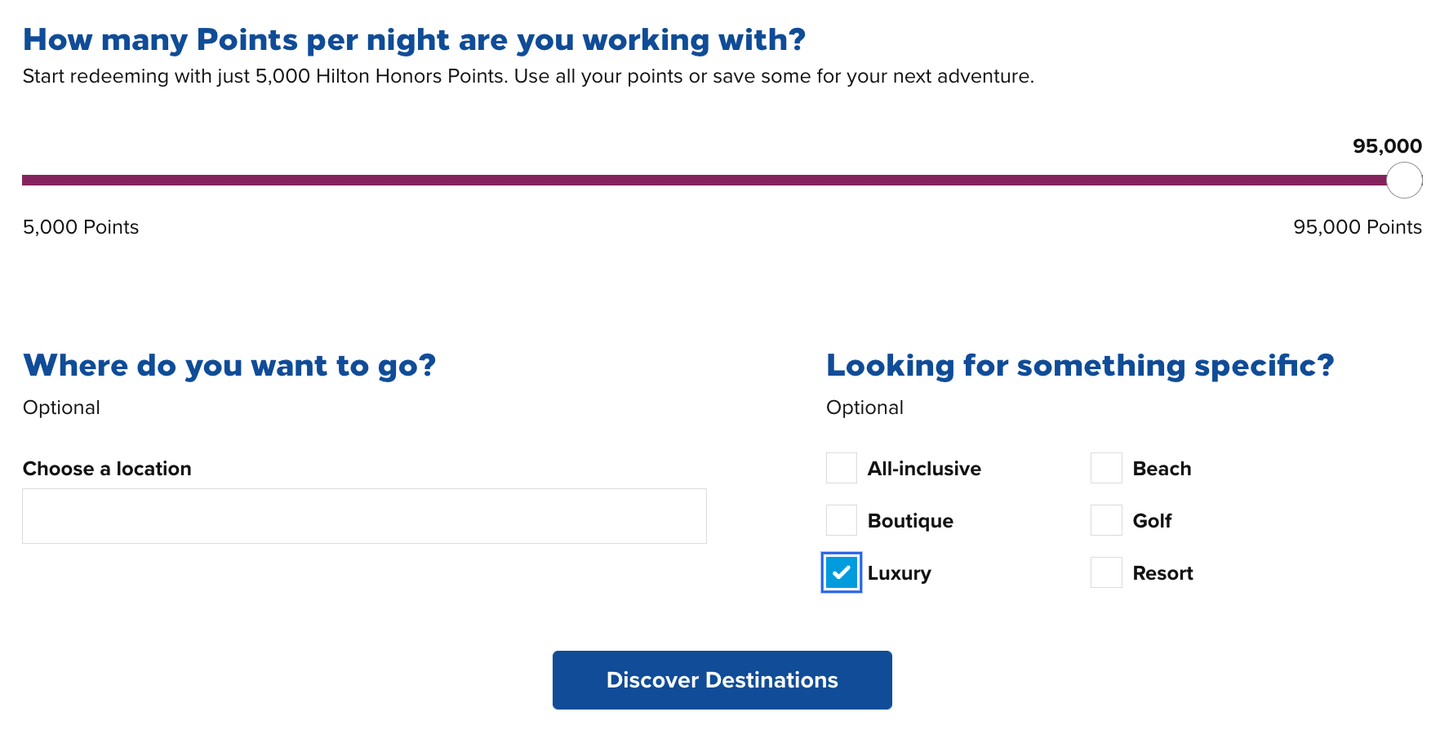Click the bold 95,000 value above the slider
Viewport: 1440px width, 735px height.
1387,146
